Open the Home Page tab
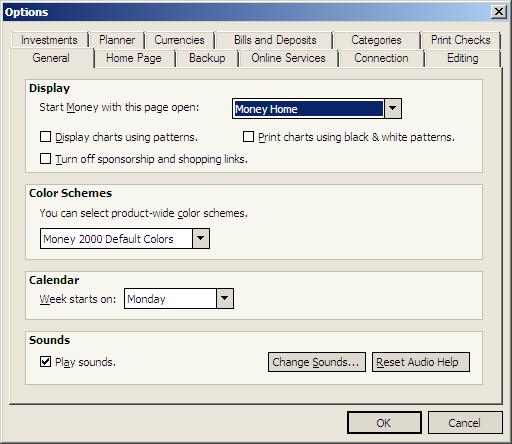This screenshot has height=444, width=512. pos(134,58)
